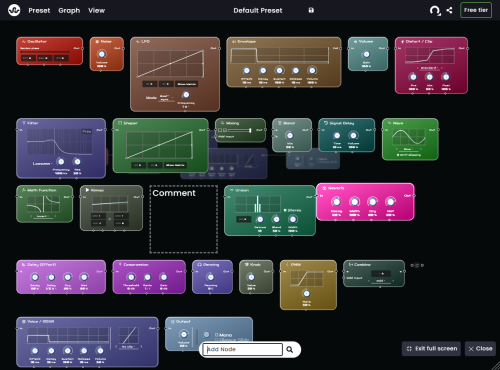Screen dimensions: 500x370
Task: Click the save icon next to Default Preset
Action: pos(311,10)
